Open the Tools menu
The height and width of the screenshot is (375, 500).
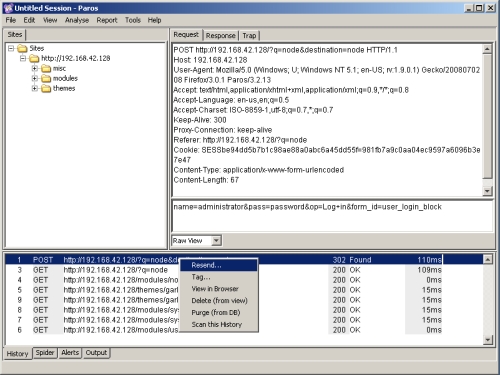click(x=133, y=20)
